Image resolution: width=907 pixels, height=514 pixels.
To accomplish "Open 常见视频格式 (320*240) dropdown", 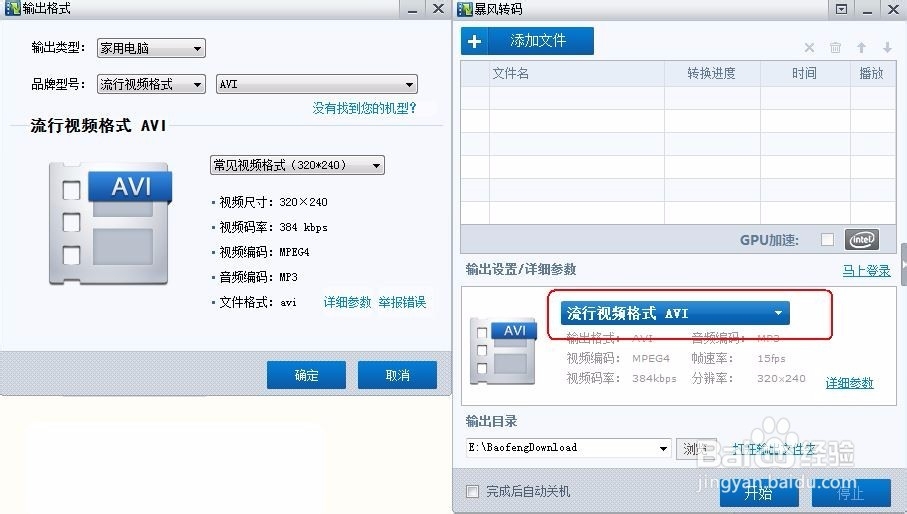I will click(x=297, y=165).
